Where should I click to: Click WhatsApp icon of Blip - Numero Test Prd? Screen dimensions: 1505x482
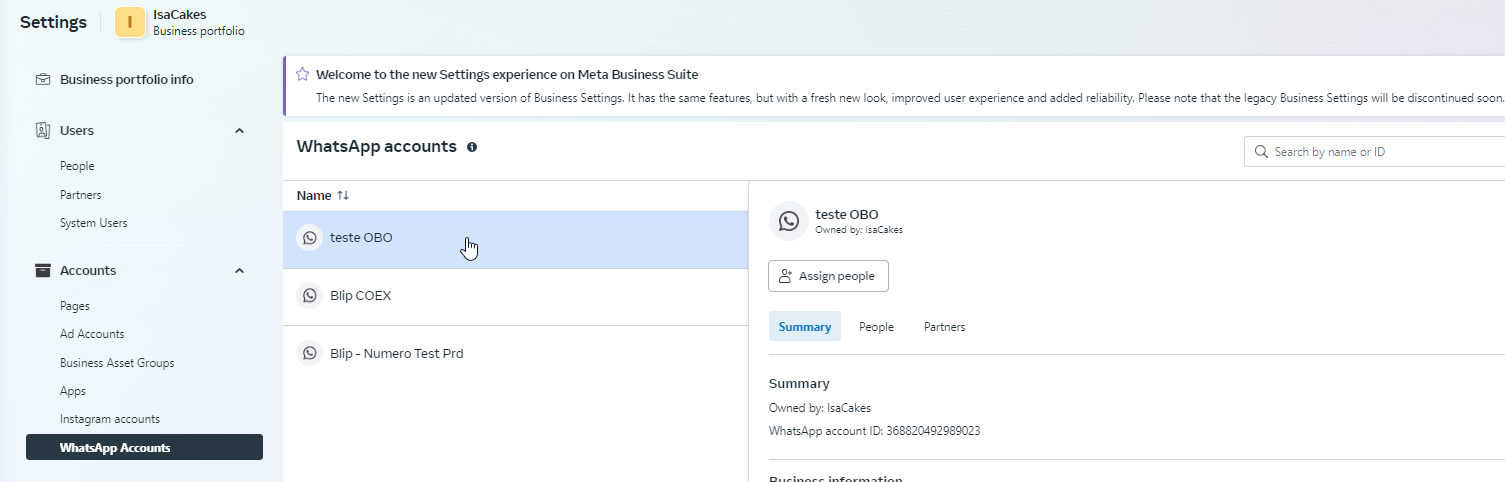click(310, 353)
